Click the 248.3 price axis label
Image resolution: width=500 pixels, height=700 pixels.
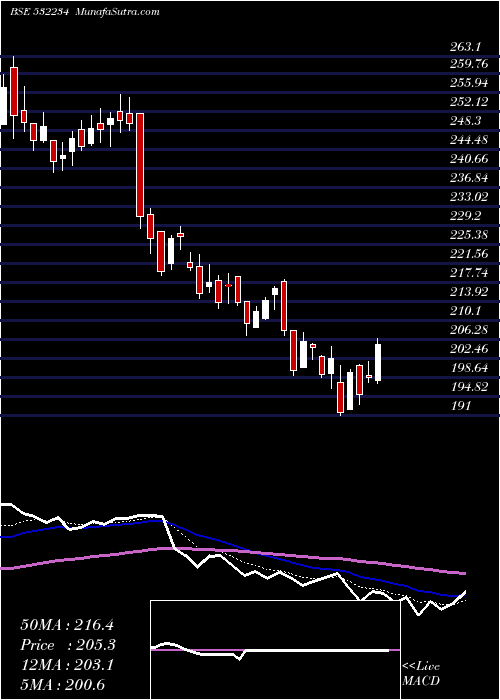(465, 121)
